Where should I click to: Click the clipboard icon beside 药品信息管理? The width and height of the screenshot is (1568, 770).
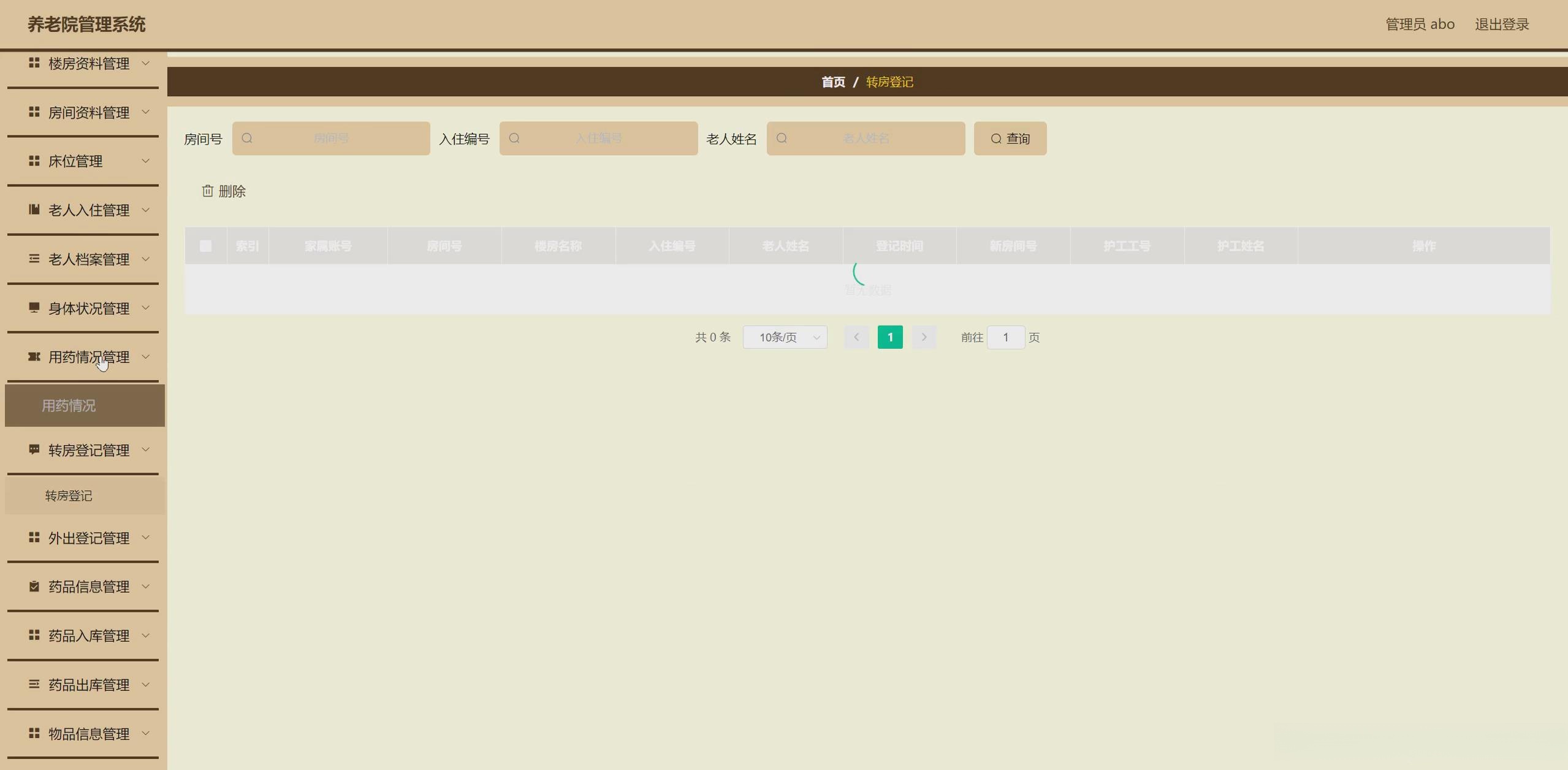coord(34,587)
